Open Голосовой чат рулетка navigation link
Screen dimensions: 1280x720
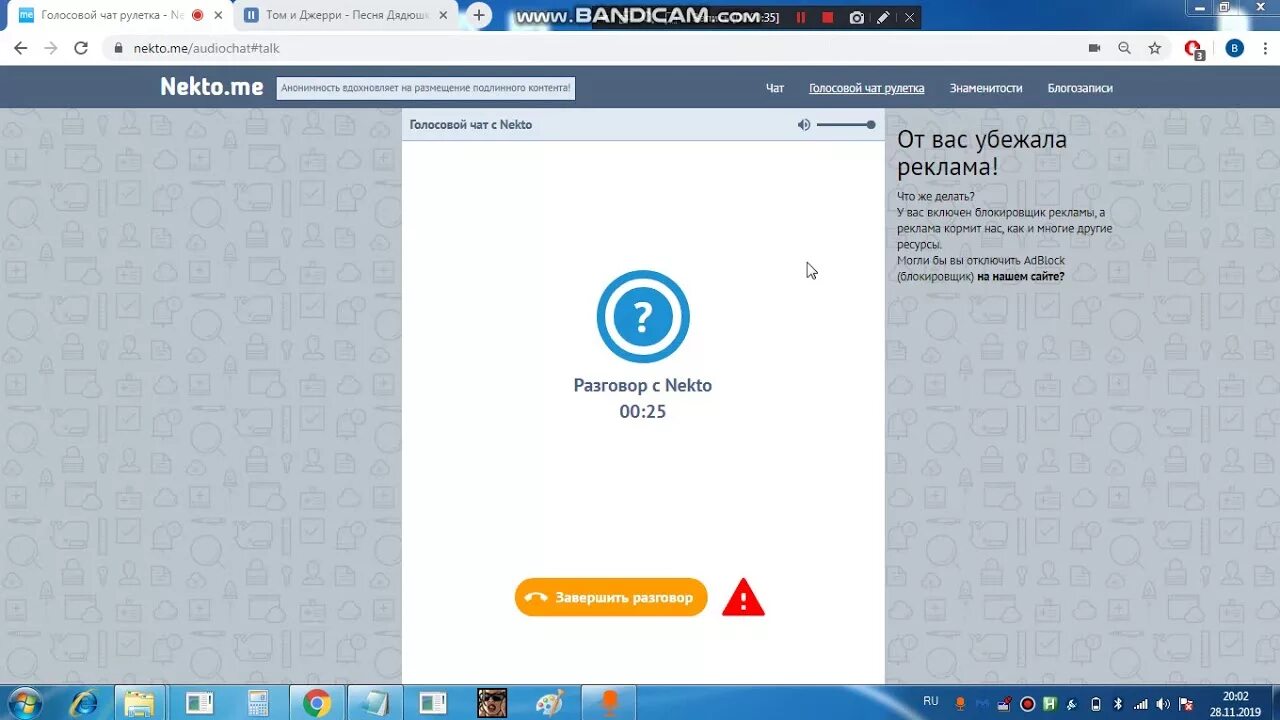coord(867,88)
